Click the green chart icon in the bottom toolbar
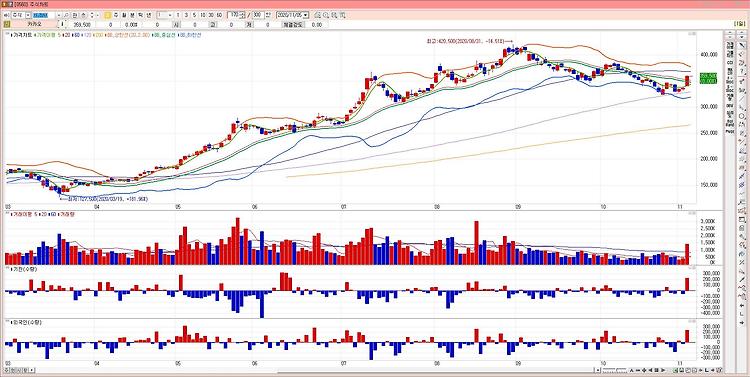The image size is (750, 377). [x=675, y=370]
